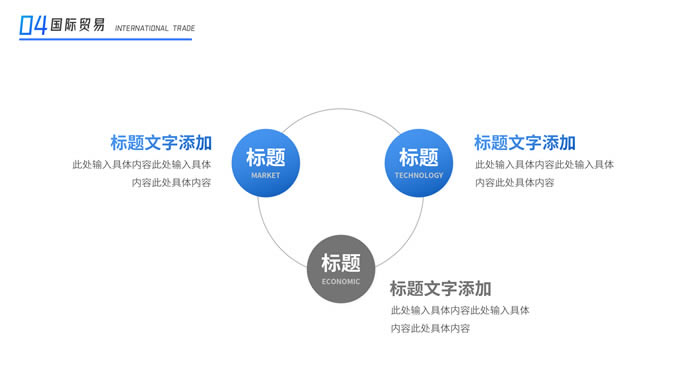The height and width of the screenshot is (383, 680).
Task: Click the first description line beside ECONOMIC
Action: point(460,310)
